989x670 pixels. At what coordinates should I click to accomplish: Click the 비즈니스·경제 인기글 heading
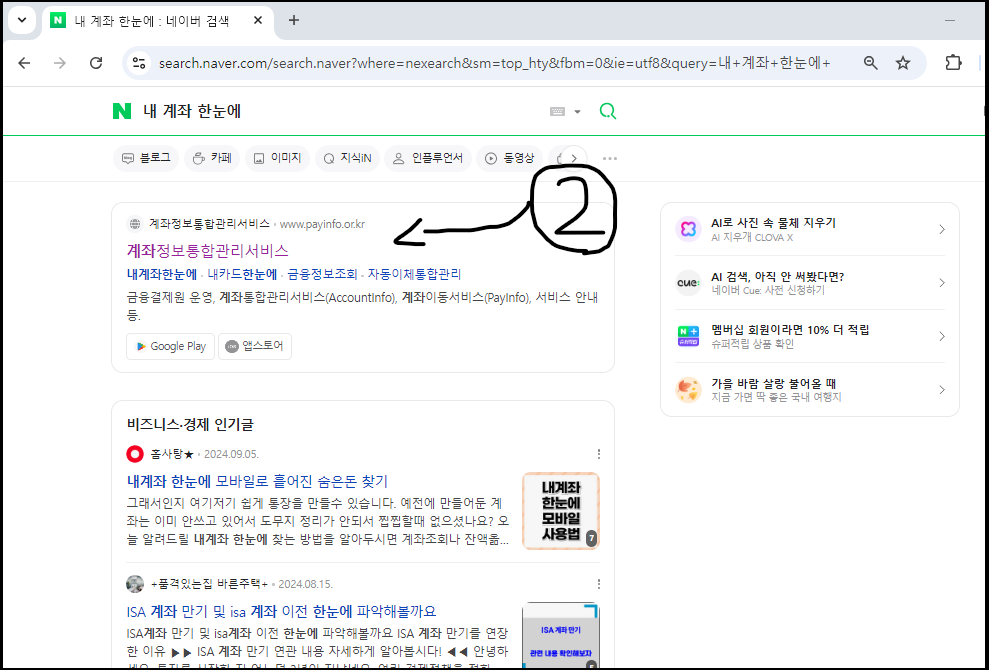click(190, 425)
